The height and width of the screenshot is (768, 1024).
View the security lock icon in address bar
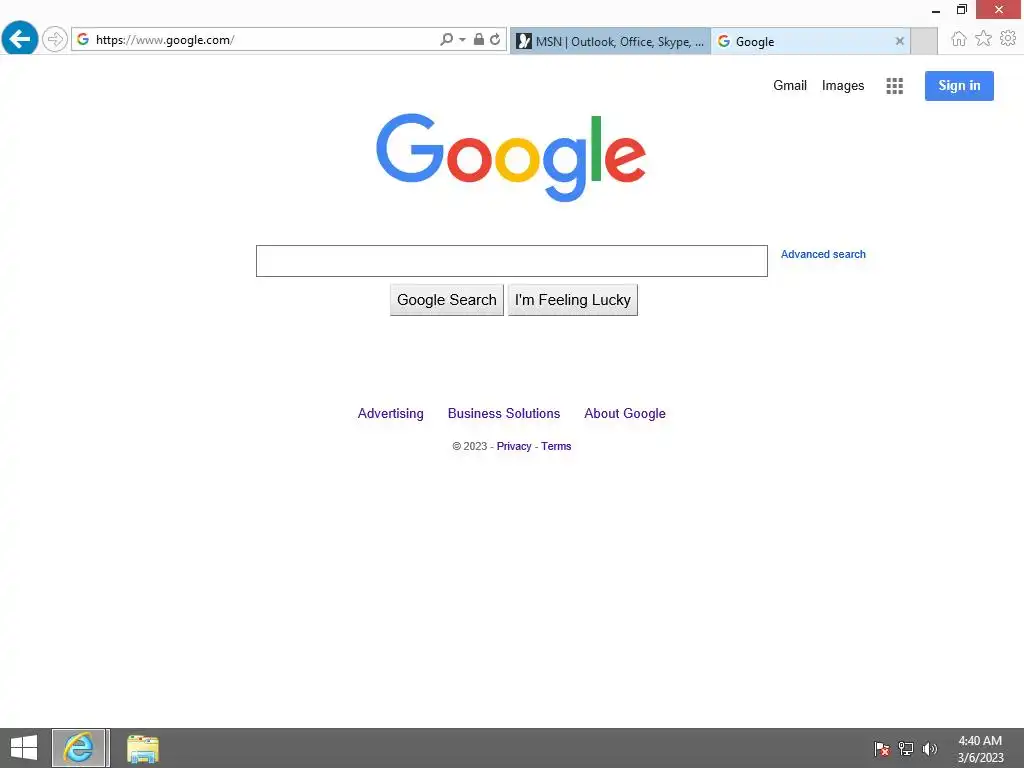479,39
